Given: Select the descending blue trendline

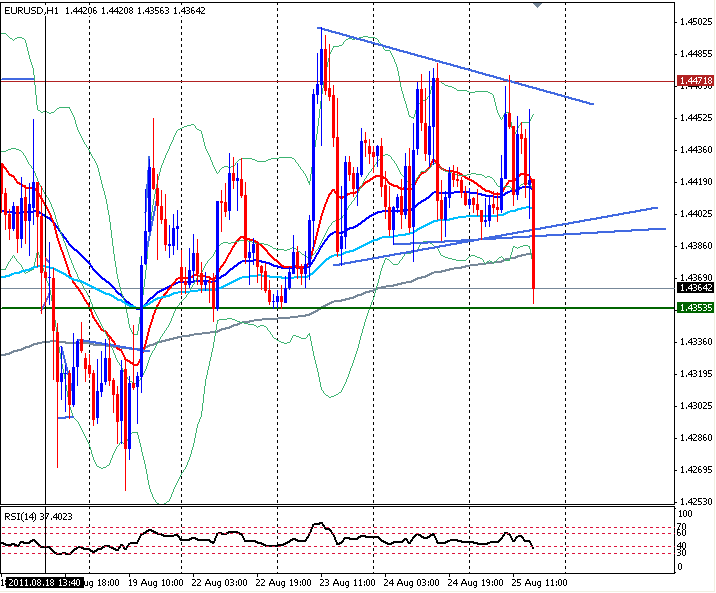Looking at the screenshot, I should tap(457, 67).
